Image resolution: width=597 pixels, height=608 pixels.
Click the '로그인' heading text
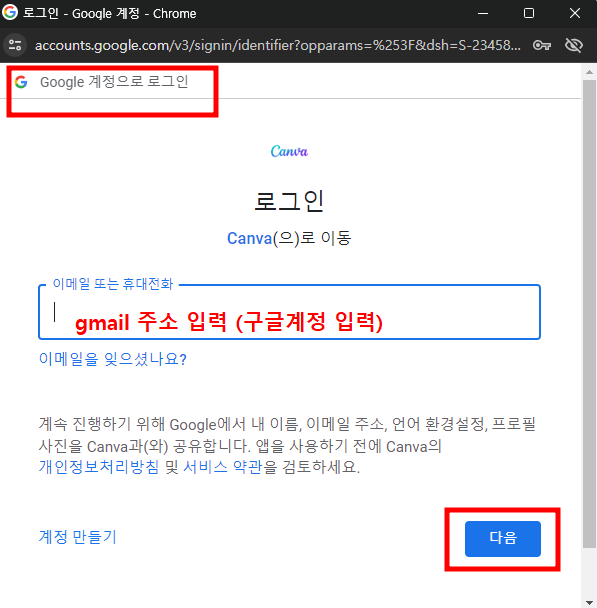point(289,200)
